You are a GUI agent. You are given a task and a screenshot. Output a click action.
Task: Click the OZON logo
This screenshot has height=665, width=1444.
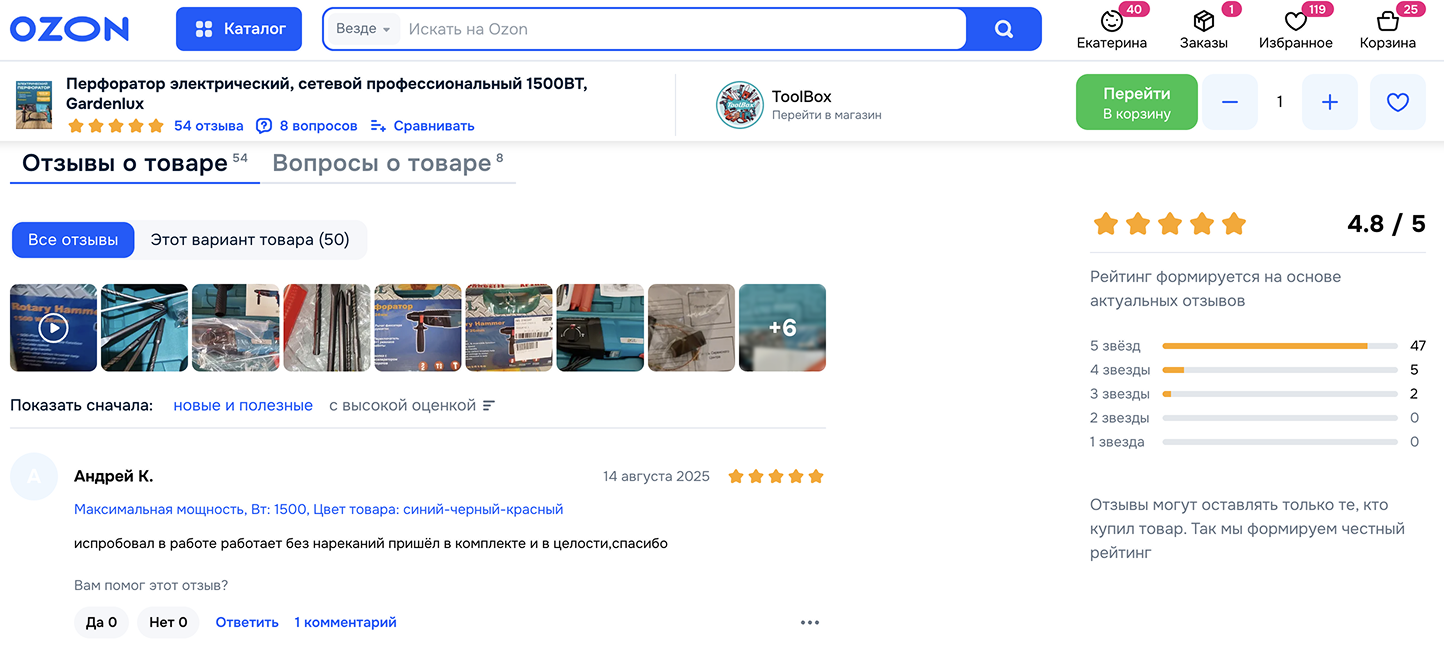pos(70,29)
